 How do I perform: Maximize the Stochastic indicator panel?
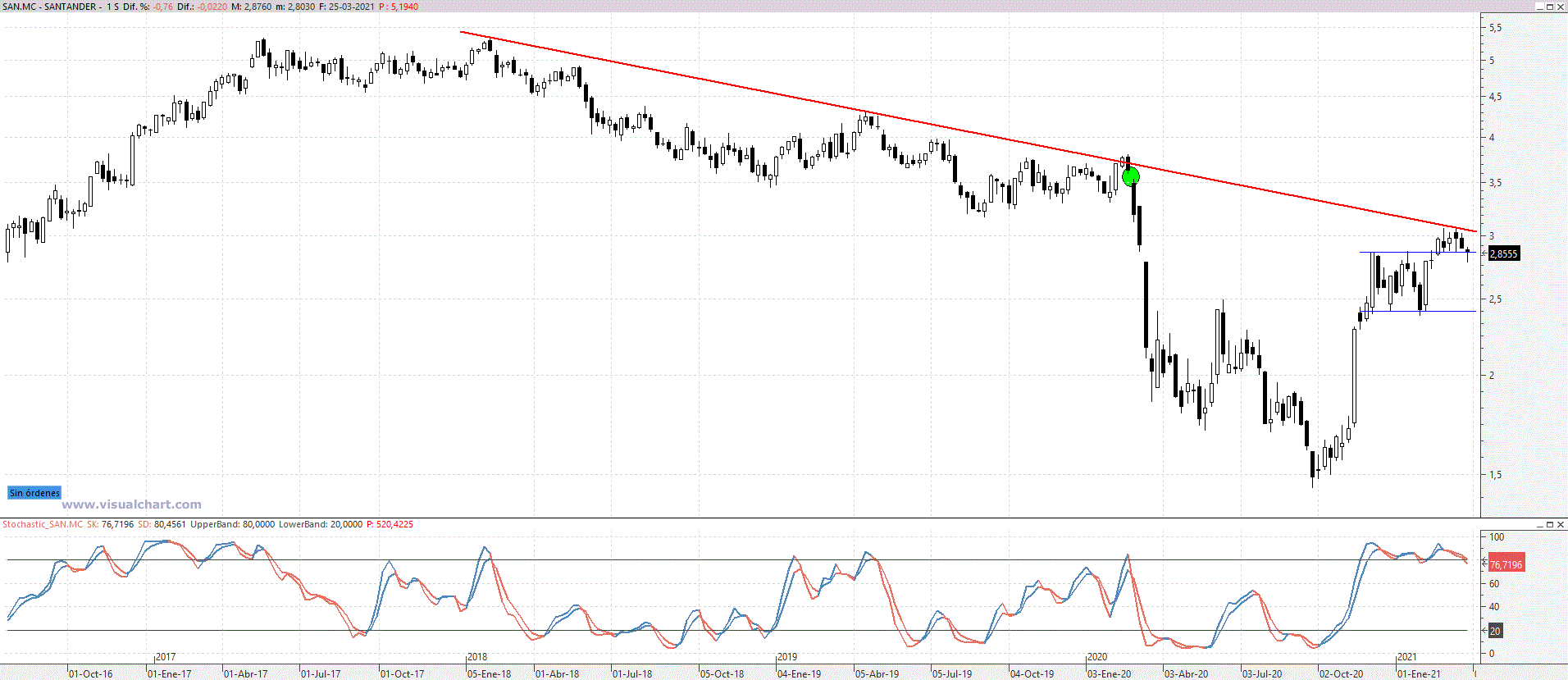(1550, 524)
